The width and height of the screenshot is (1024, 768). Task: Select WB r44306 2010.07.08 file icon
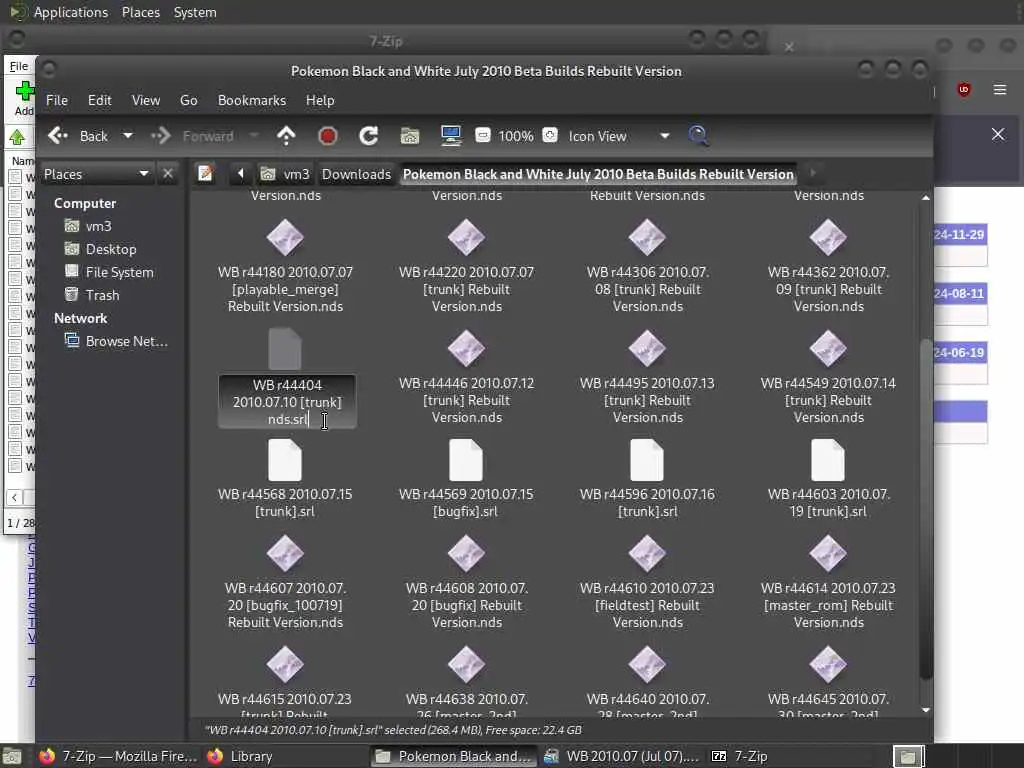coord(647,237)
